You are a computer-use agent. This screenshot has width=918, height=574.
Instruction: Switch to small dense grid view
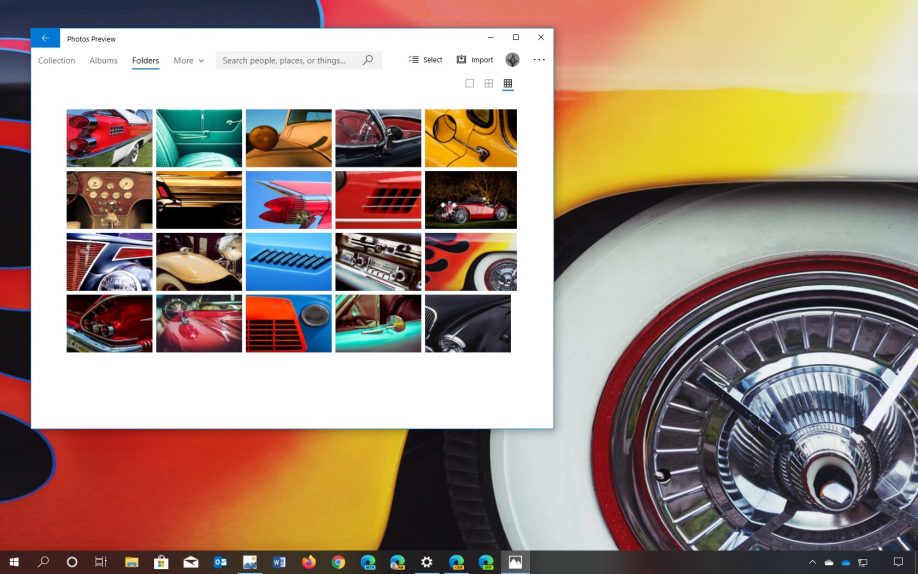(x=508, y=83)
